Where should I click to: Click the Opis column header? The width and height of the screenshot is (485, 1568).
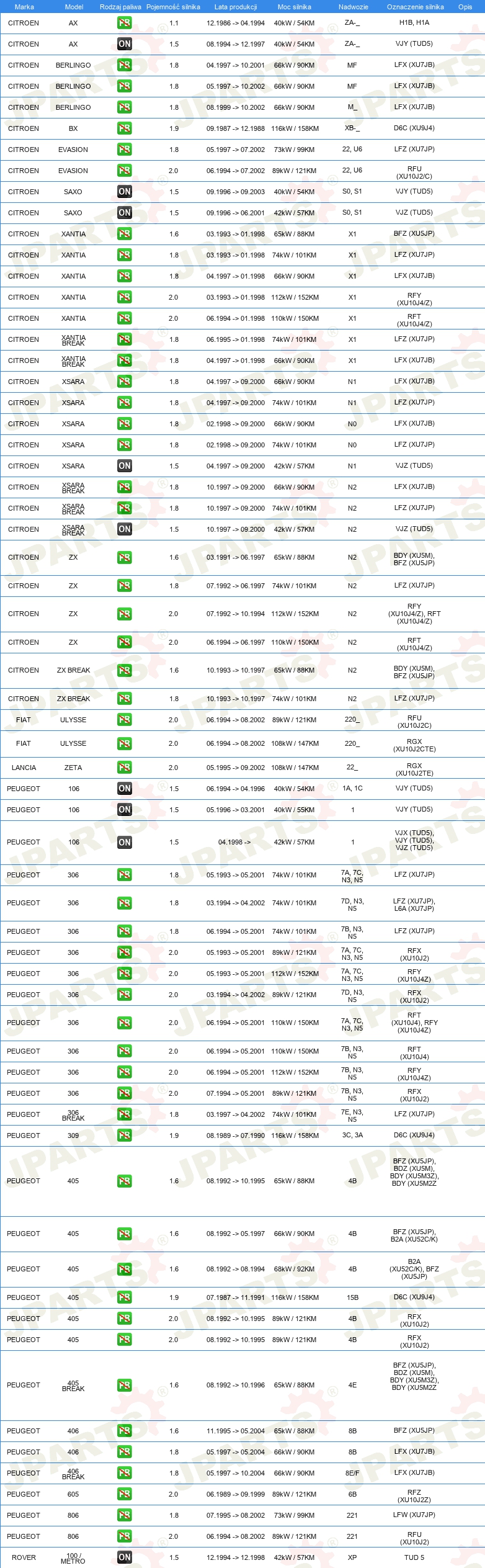(465, 7)
